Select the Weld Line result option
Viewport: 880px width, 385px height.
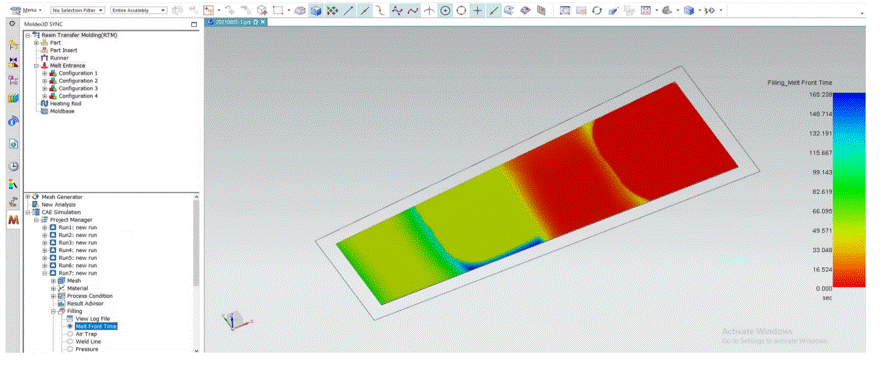coord(88,341)
